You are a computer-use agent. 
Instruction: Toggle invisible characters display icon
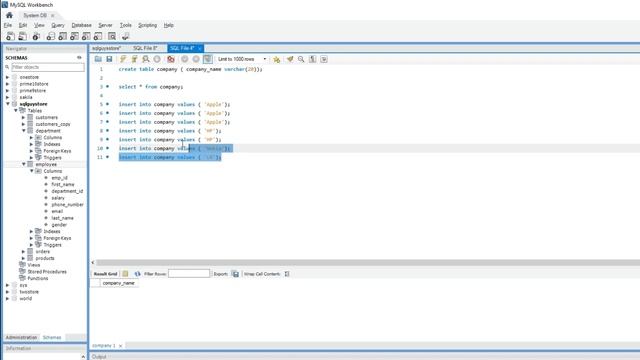coord(313,59)
